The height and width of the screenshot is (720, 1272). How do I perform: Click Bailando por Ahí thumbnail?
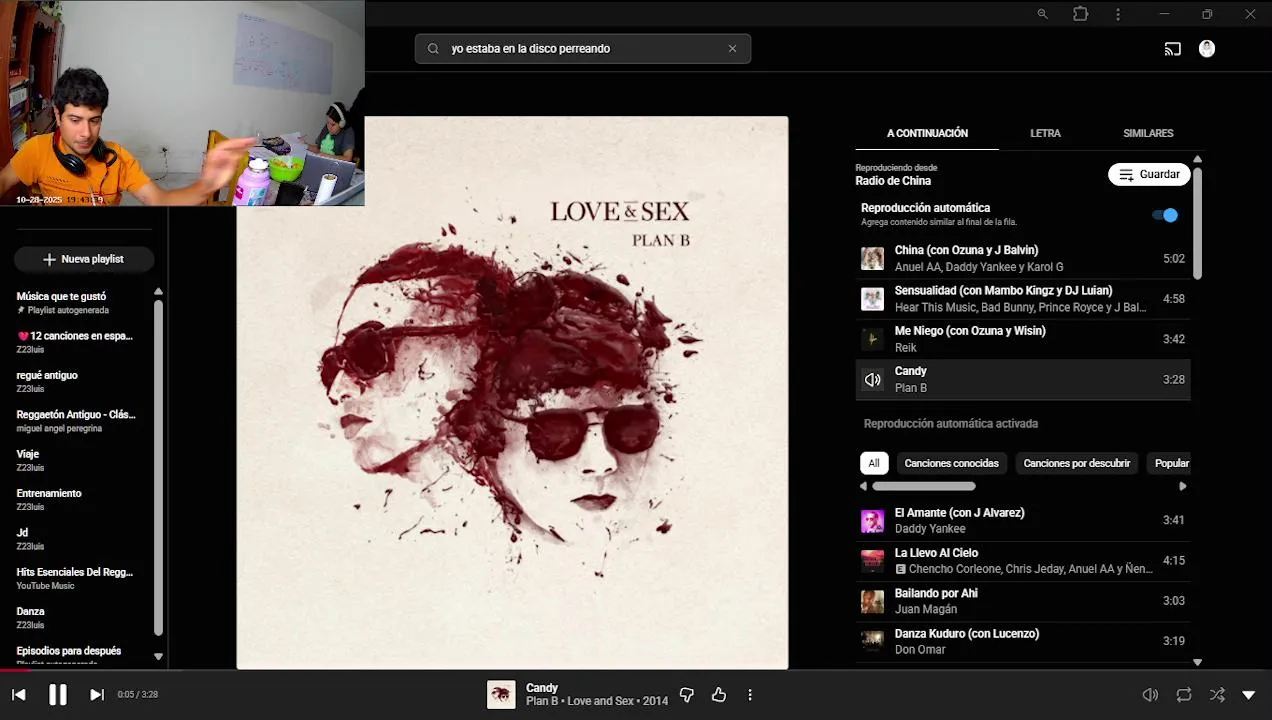(x=873, y=601)
